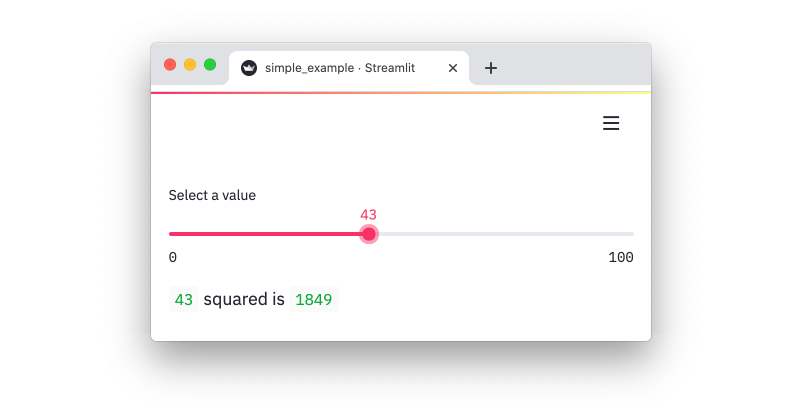Click the slider value label 43 above the thumb

pos(368,214)
